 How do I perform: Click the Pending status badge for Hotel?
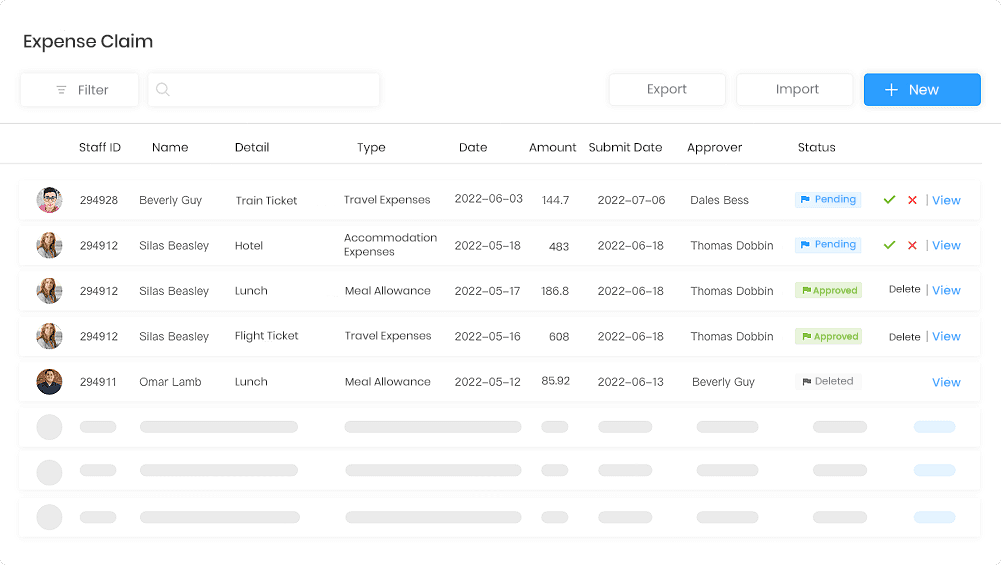827,245
